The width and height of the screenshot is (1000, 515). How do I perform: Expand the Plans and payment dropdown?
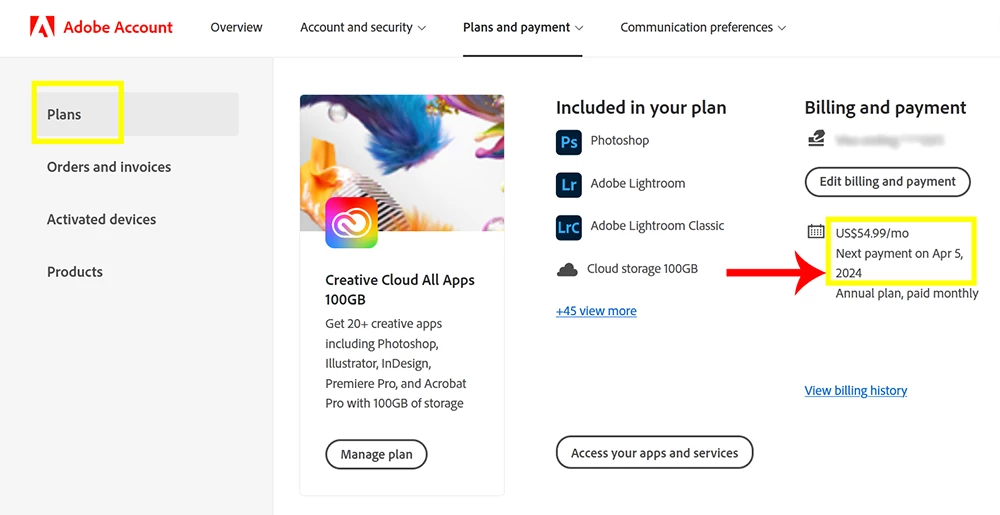tap(523, 28)
